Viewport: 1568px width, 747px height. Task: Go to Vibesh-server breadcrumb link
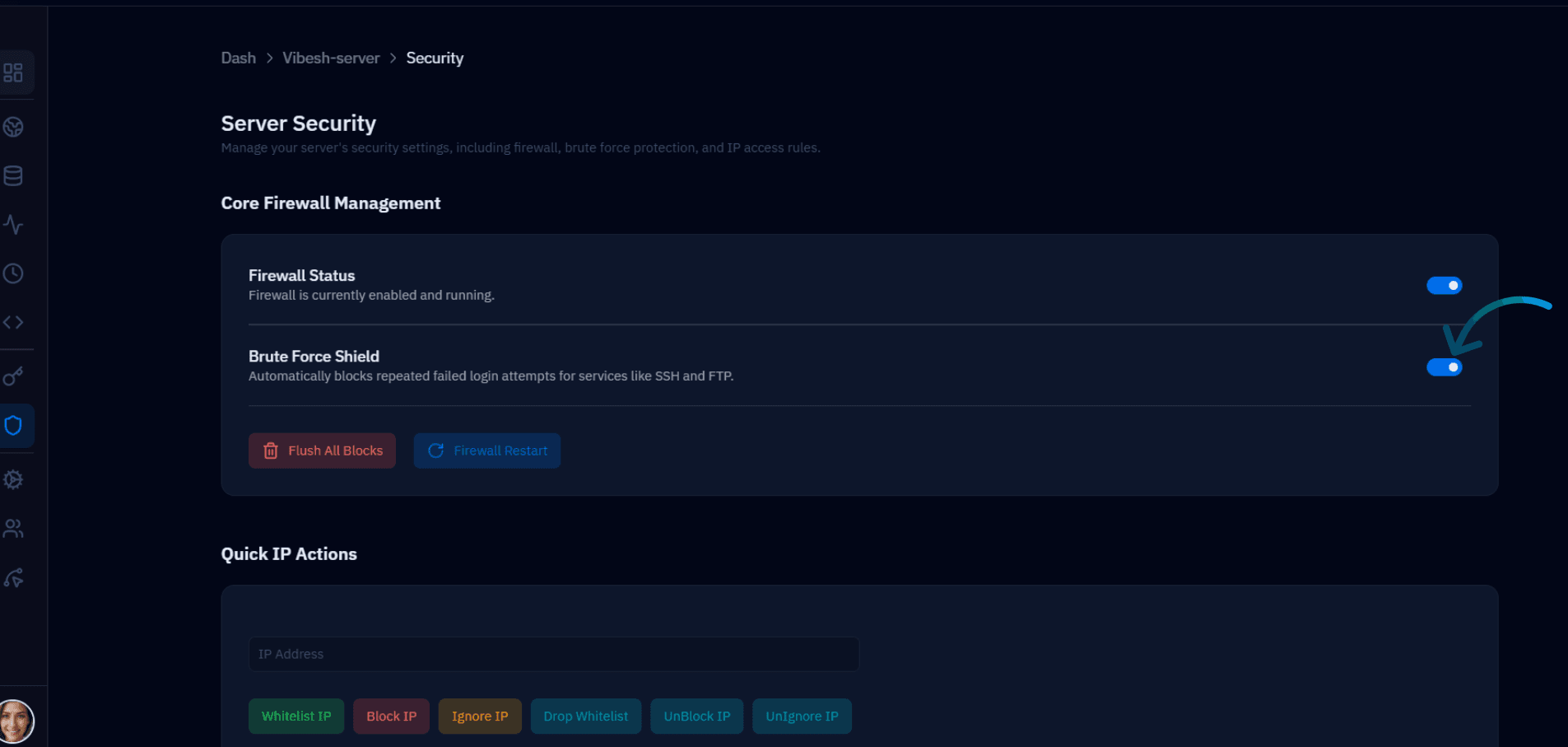pos(331,58)
